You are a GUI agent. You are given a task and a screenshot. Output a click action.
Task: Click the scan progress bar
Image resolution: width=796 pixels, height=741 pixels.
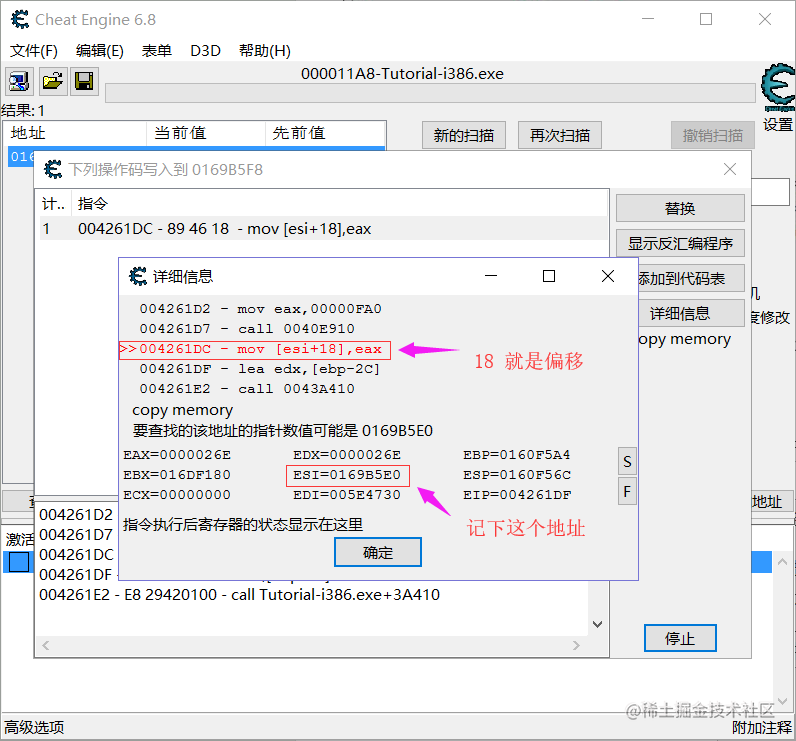[430, 93]
